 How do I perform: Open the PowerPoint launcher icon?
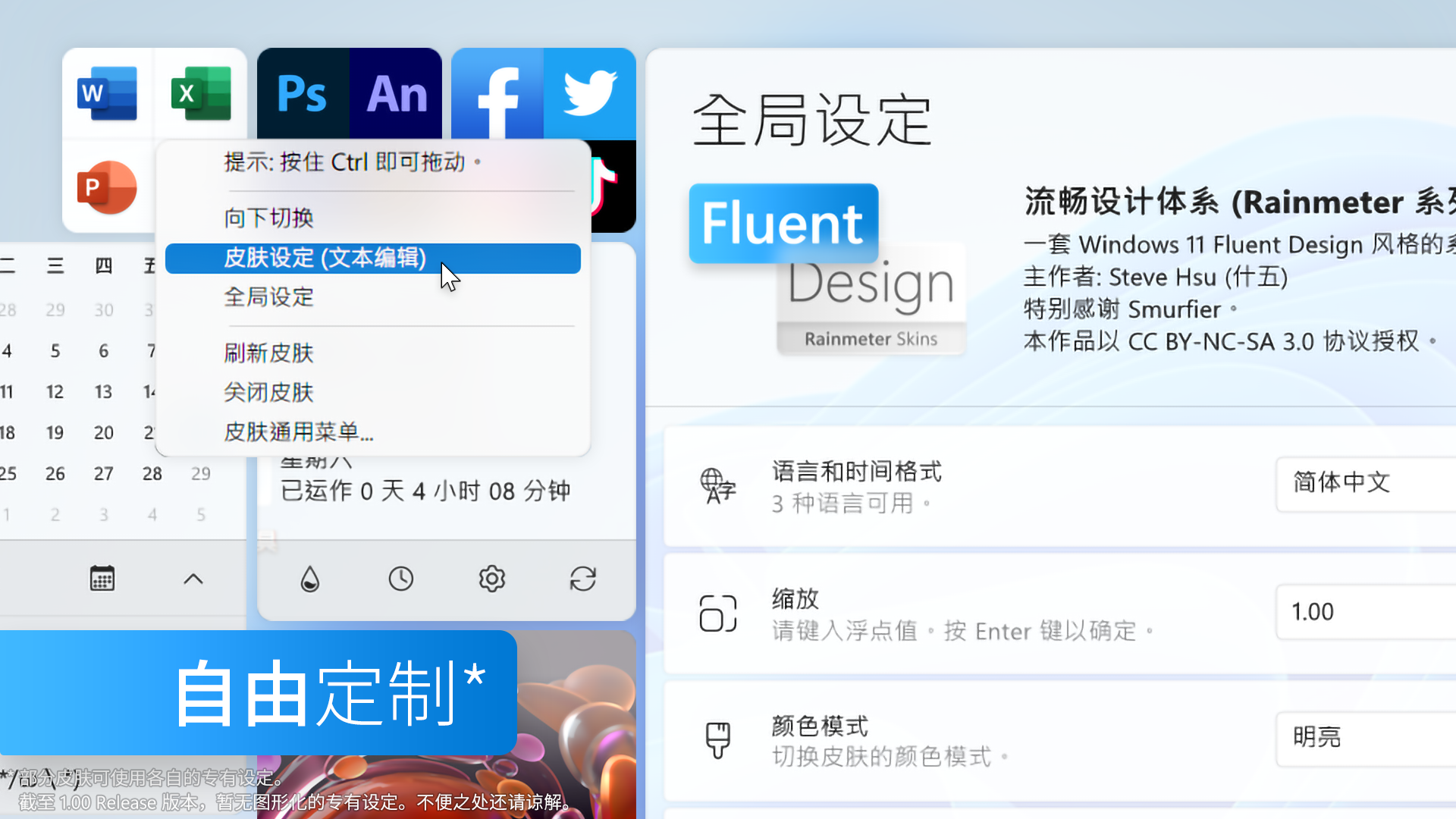pos(107,187)
